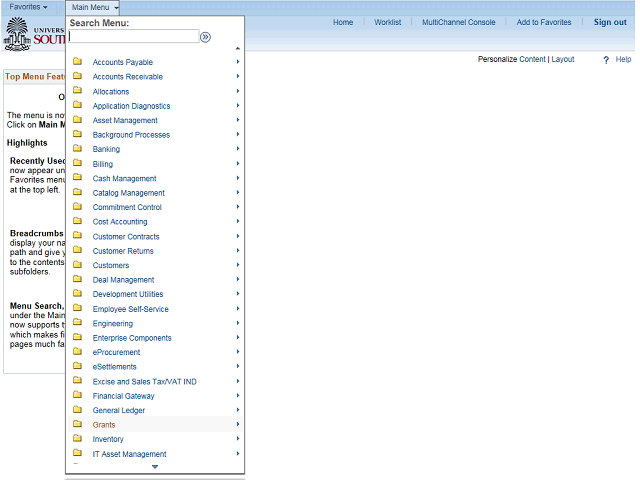This screenshot has width=640, height=480.
Task: Click the eProcurement folder icon
Action: pyautogui.click(x=78, y=351)
